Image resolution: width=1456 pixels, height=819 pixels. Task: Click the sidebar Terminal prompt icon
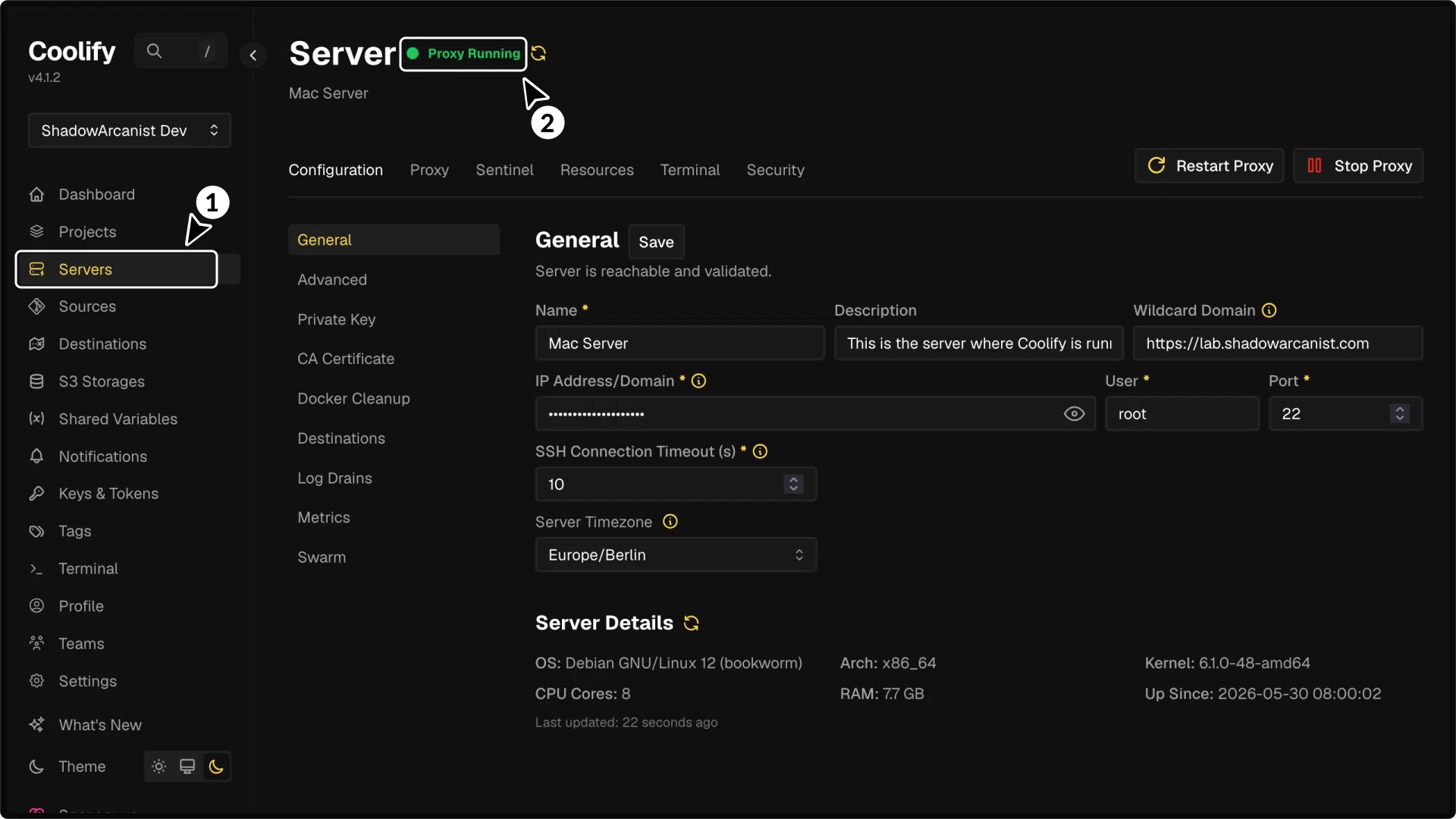tap(36, 569)
